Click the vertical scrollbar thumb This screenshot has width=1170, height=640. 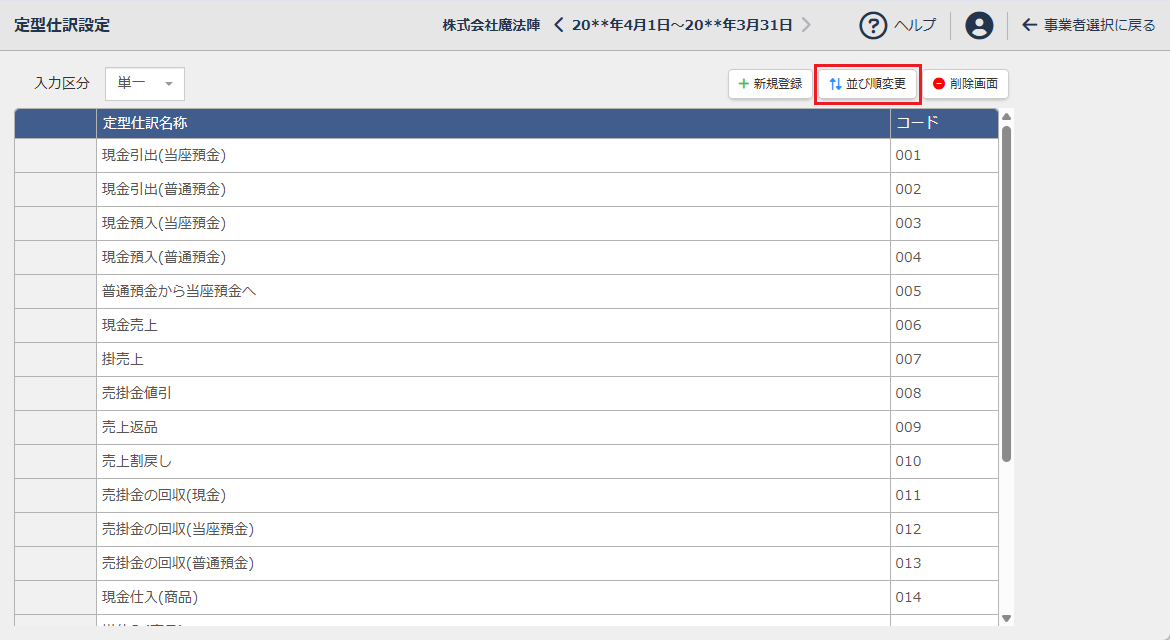click(1006, 290)
